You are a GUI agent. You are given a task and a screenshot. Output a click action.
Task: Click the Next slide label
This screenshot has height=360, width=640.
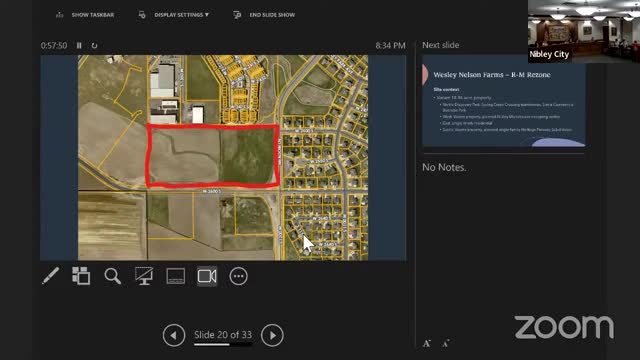441,45
